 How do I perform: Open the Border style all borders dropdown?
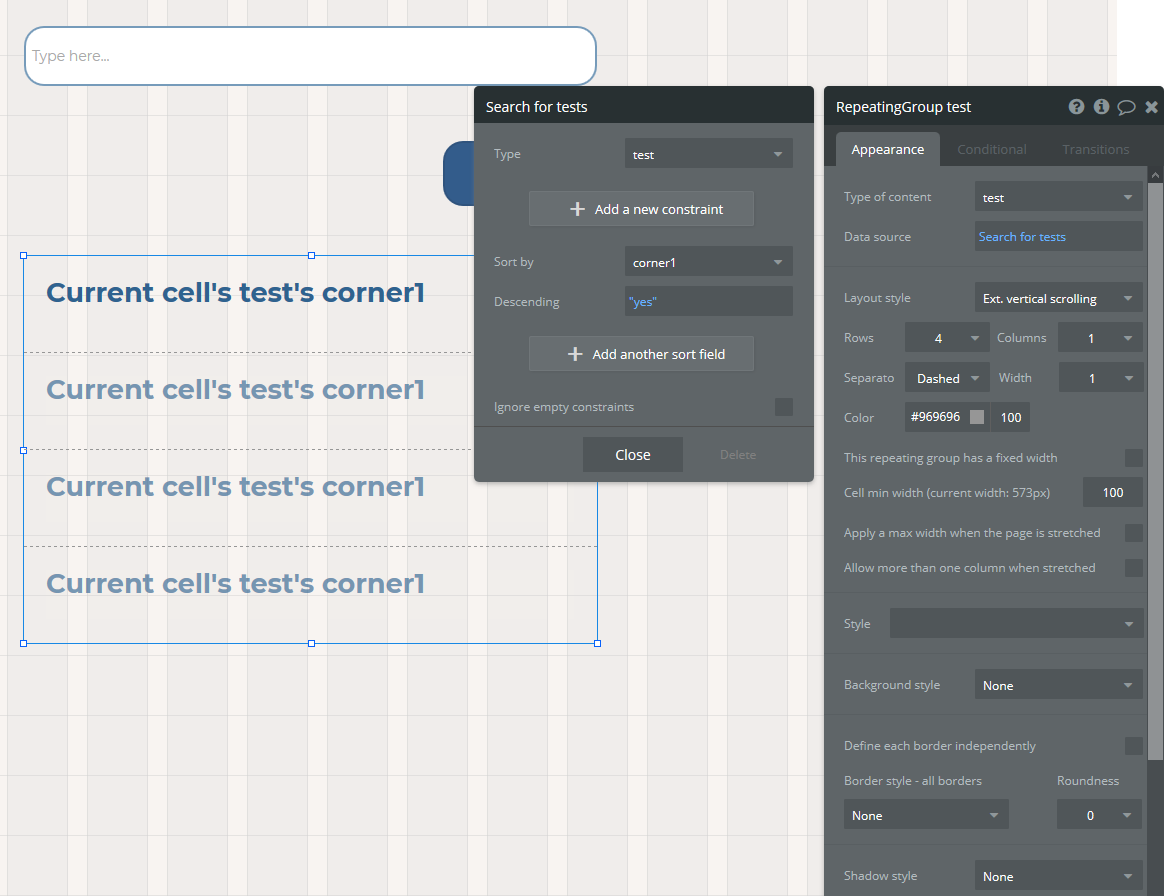coord(926,815)
